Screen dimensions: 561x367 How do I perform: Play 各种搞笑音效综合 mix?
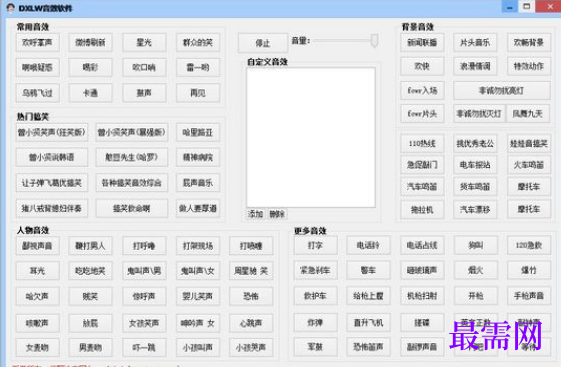click(x=132, y=183)
